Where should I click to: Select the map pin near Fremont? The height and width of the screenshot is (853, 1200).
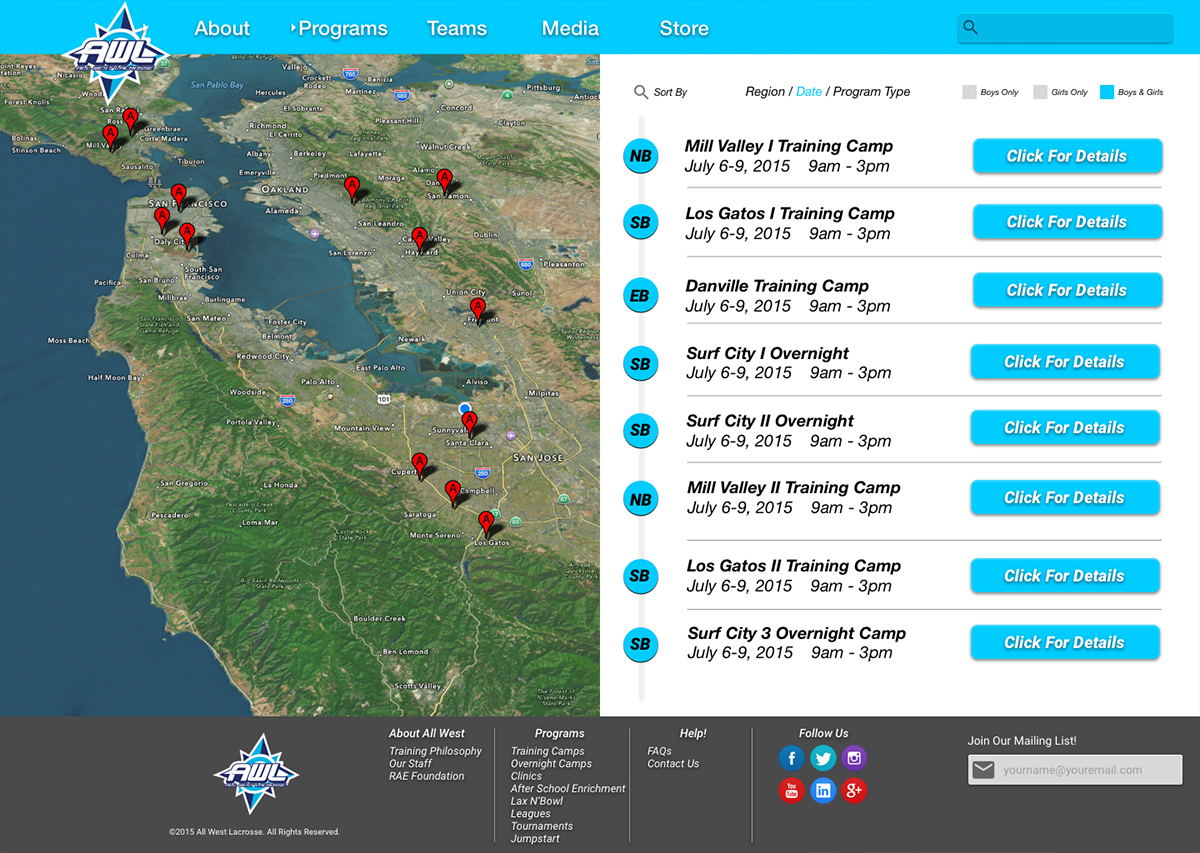pyautogui.click(x=479, y=311)
